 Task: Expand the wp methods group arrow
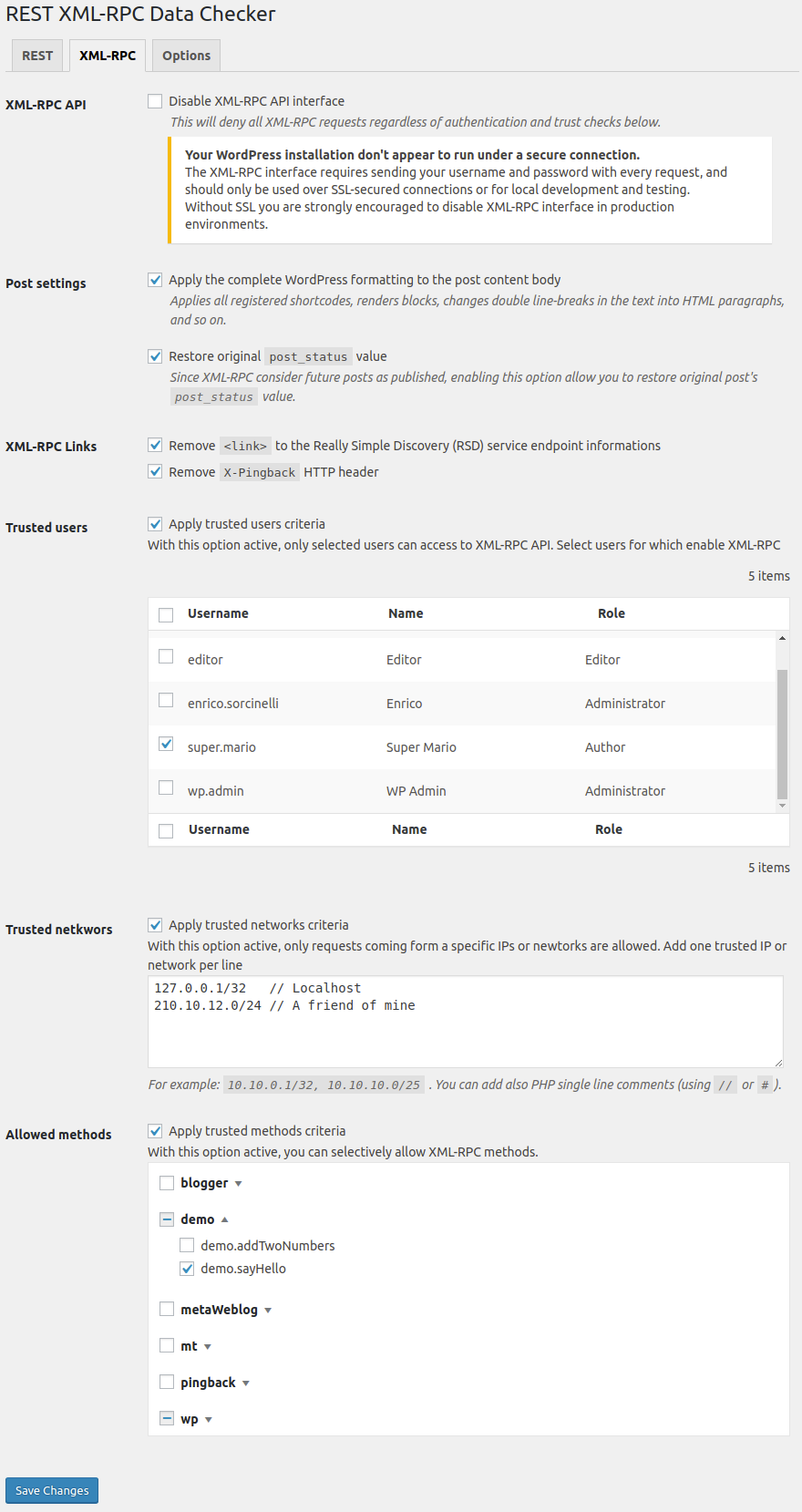coord(209,1420)
